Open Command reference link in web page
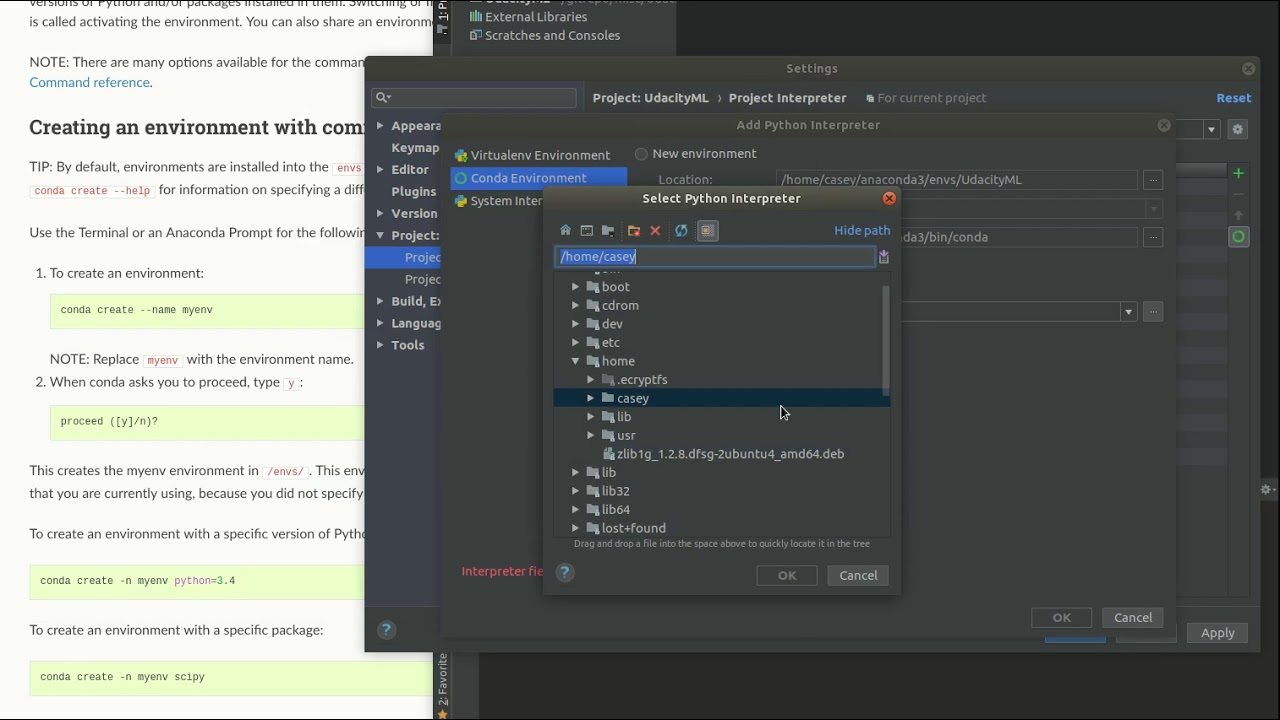The width and height of the screenshot is (1280, 720). point(89,82)
